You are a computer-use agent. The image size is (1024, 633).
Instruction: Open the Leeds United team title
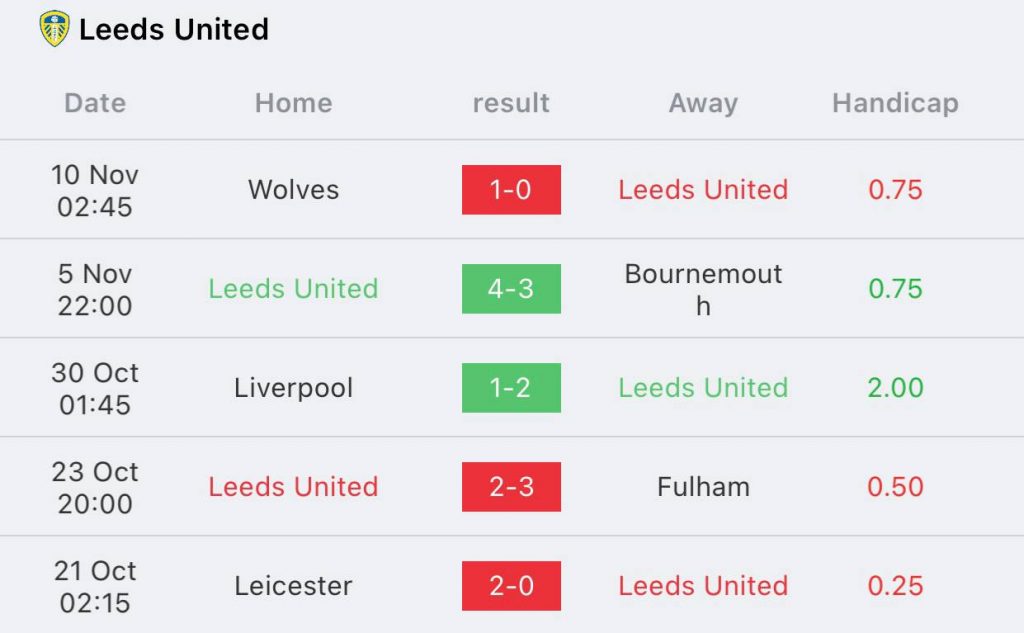pos(174,29)
